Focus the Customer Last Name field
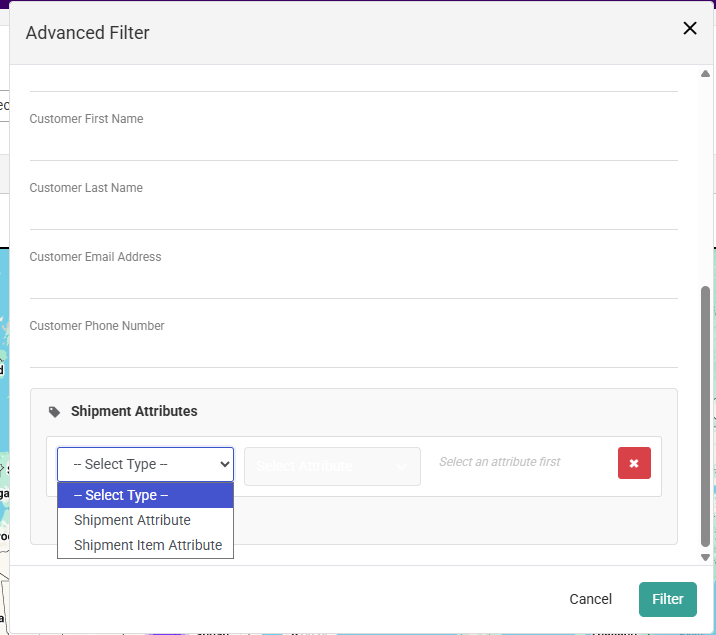Viewport: 716px width, 635px height. click(353, 213)
